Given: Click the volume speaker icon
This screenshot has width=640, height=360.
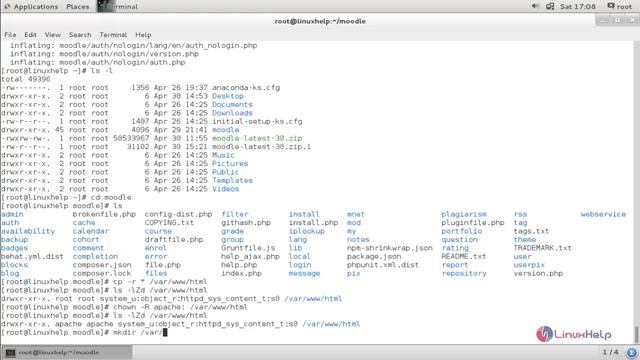Looking at the screenshot, I should click(x=535, y=6).
